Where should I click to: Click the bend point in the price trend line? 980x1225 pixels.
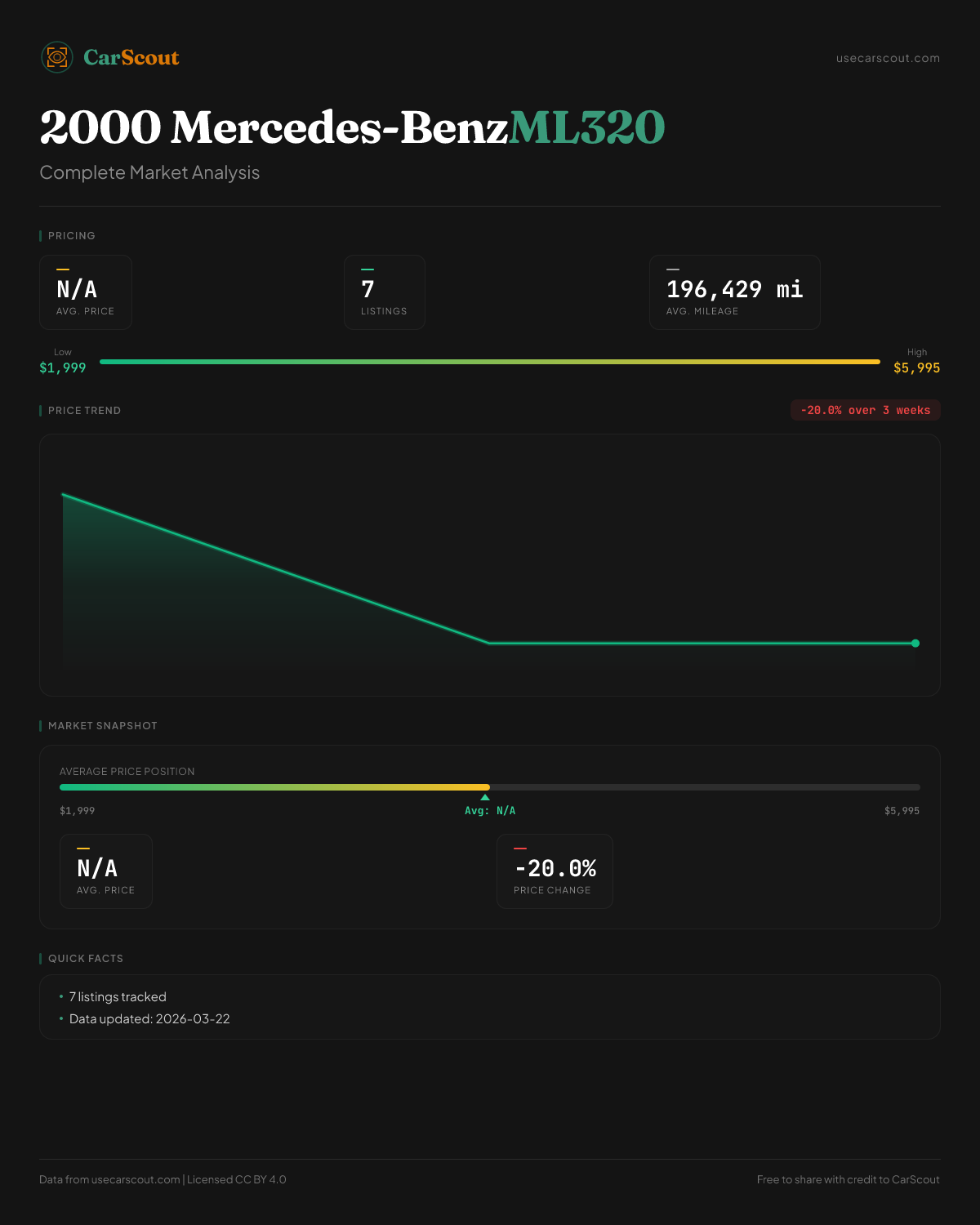click(489, 644)
